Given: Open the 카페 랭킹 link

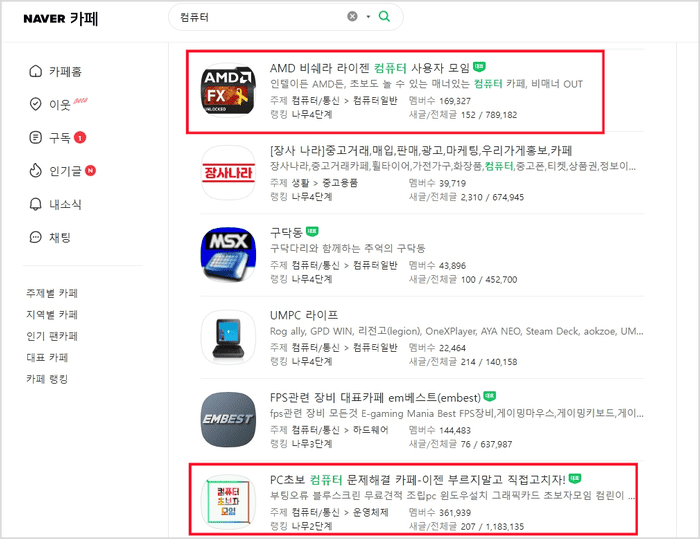Looking at the screenshot, I should click(47, 379).
